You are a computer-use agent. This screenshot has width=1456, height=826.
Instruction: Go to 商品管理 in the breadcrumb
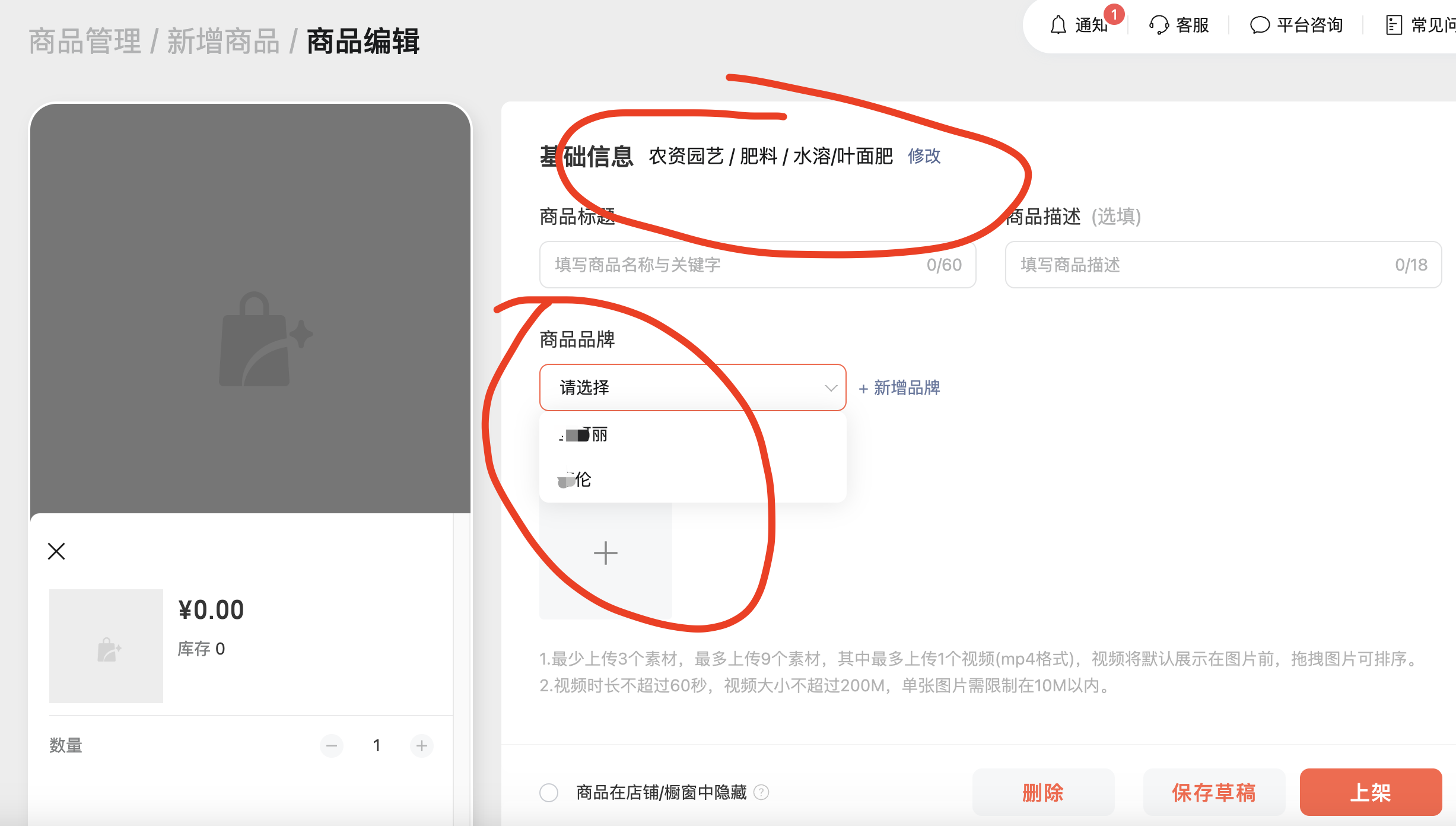click(85, 42)
